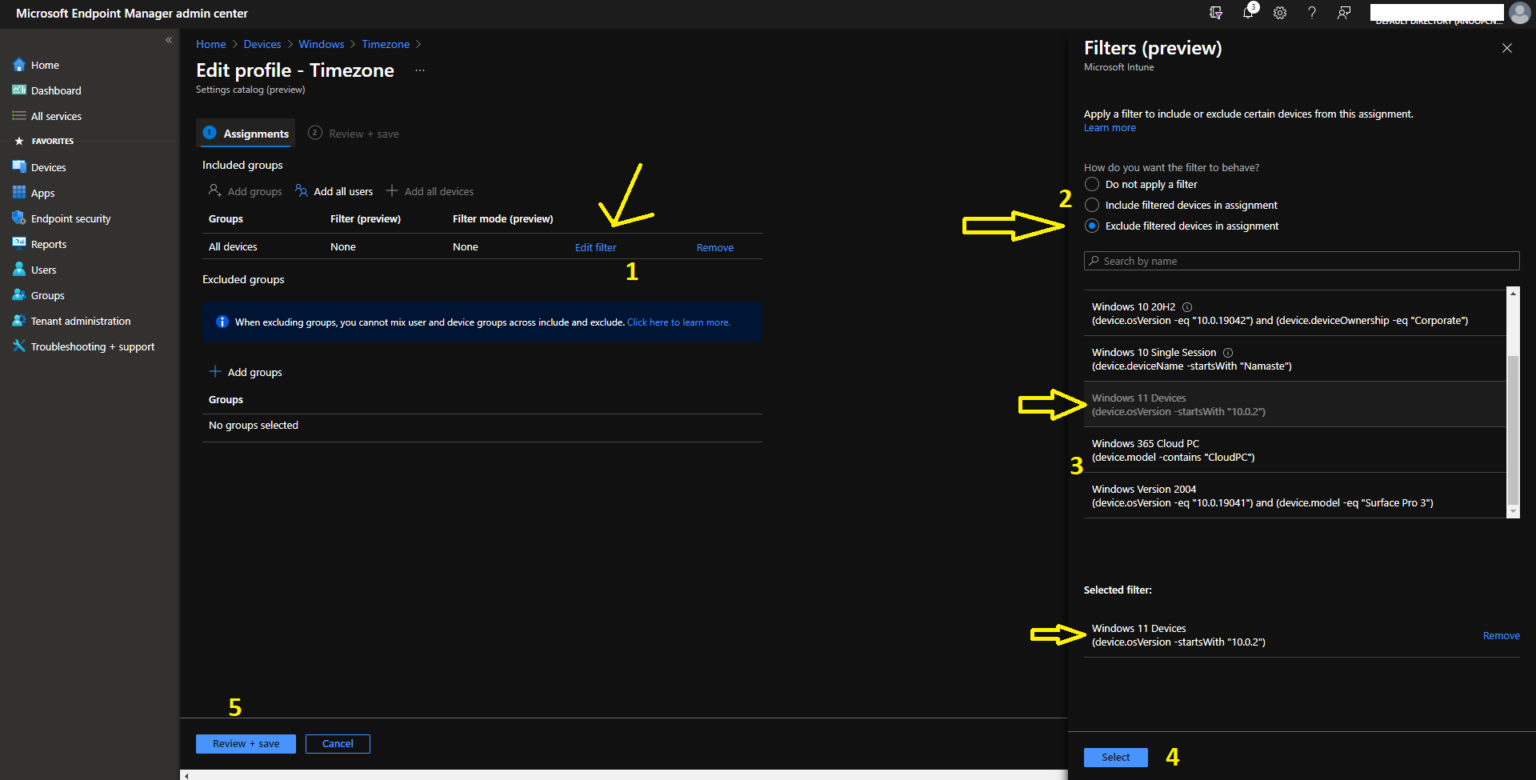Click the info icon beside Windows 10 20H2

point(1189,307)
